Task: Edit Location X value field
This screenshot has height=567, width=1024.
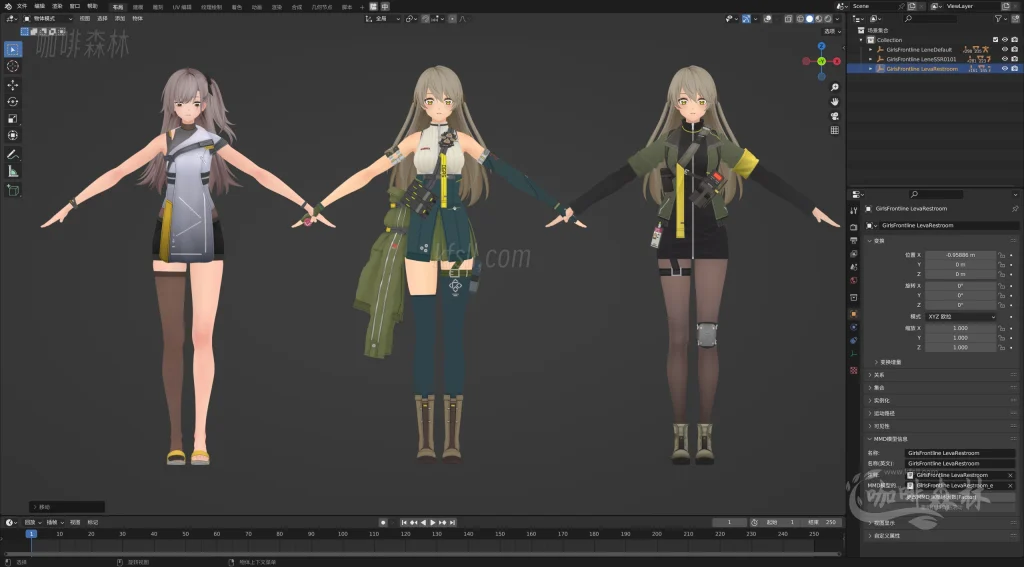Action: (960, 255)
